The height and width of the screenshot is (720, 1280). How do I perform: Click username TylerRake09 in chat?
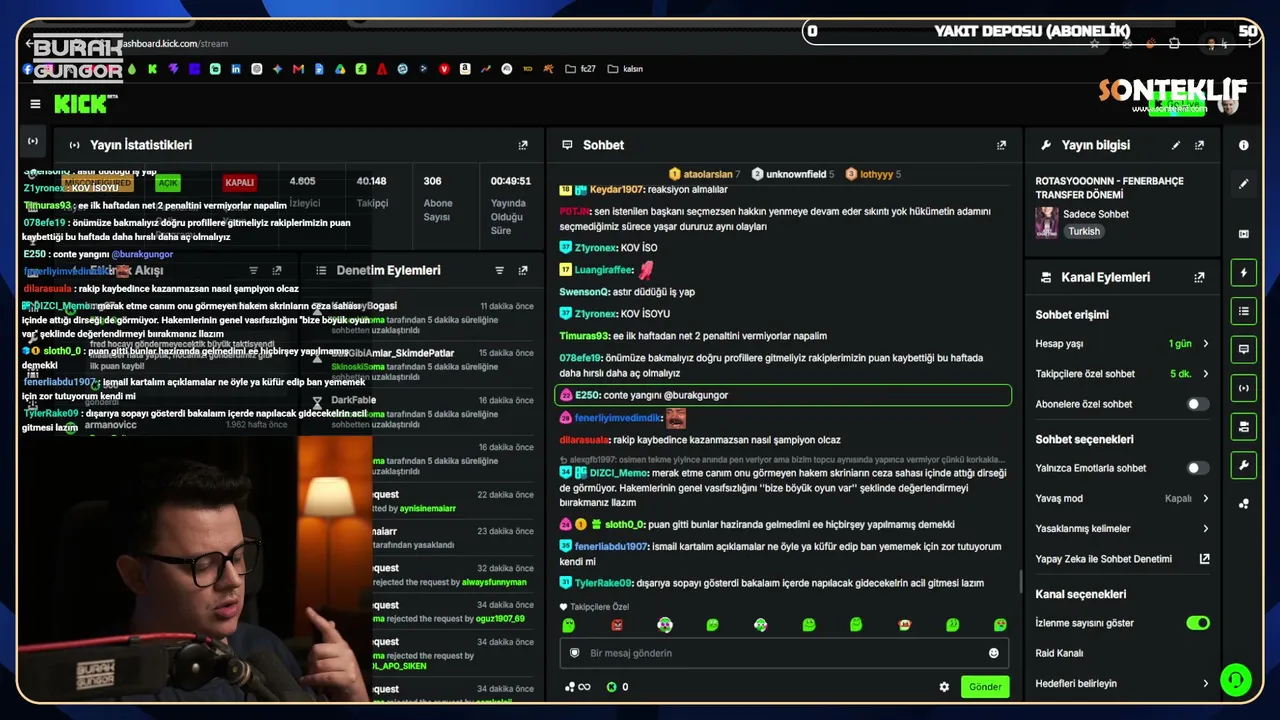[603, 583]
